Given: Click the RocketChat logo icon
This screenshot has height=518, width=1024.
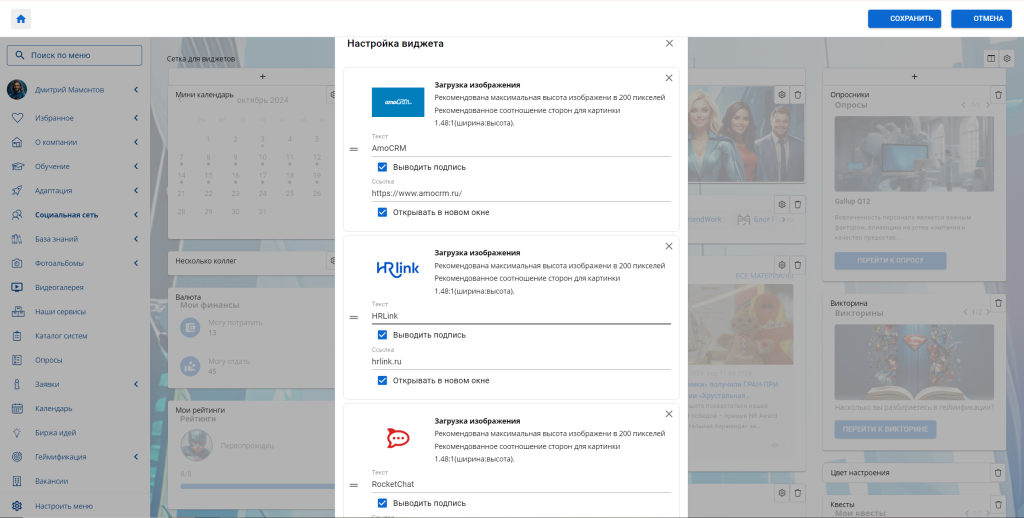Looking at the screenshot, I should 397,437.
